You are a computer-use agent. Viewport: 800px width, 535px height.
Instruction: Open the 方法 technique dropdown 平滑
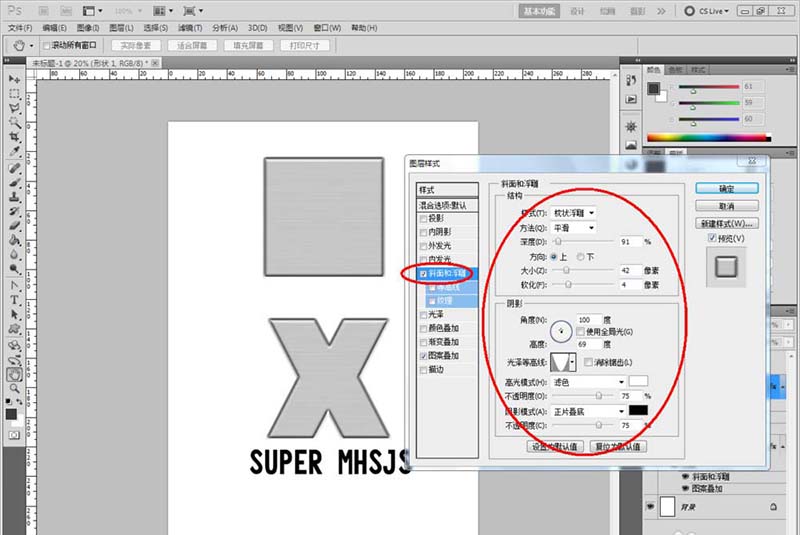[574, 227]
